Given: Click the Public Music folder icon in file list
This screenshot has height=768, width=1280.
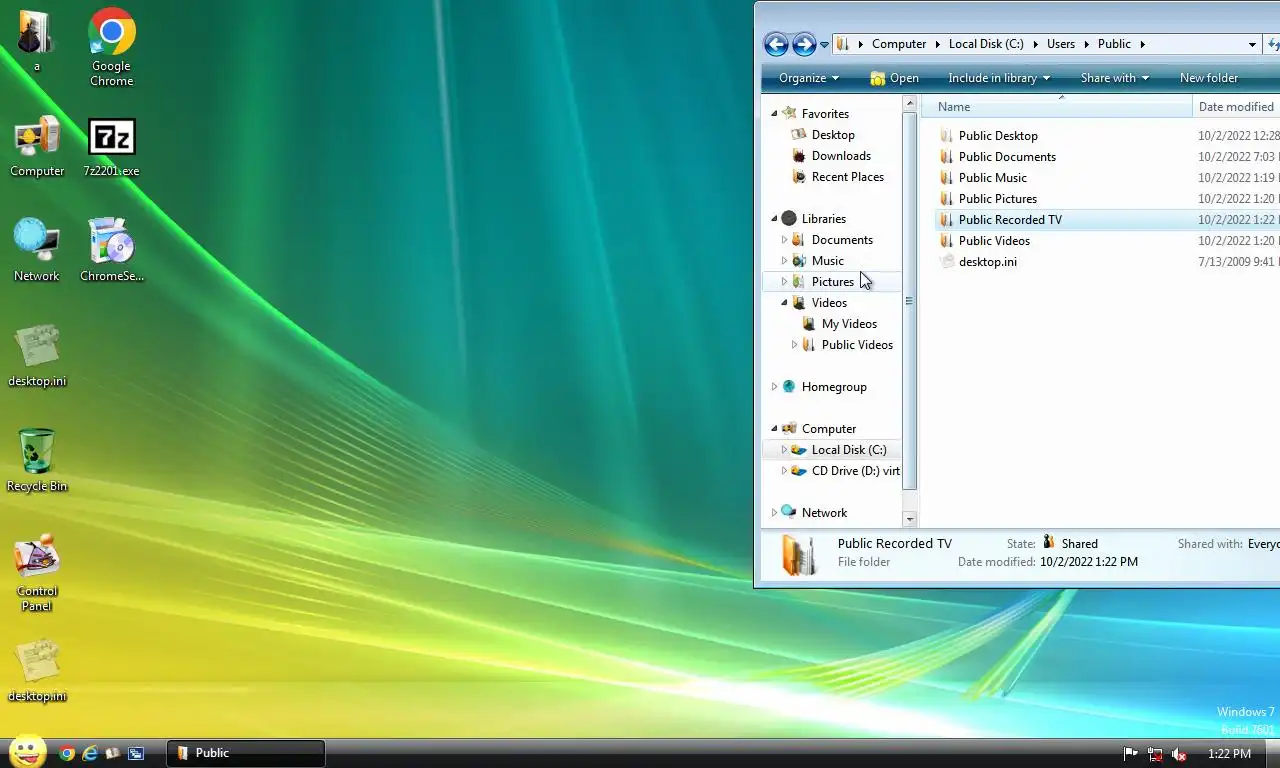Looking at the screenshot, I should pos(947,178).
